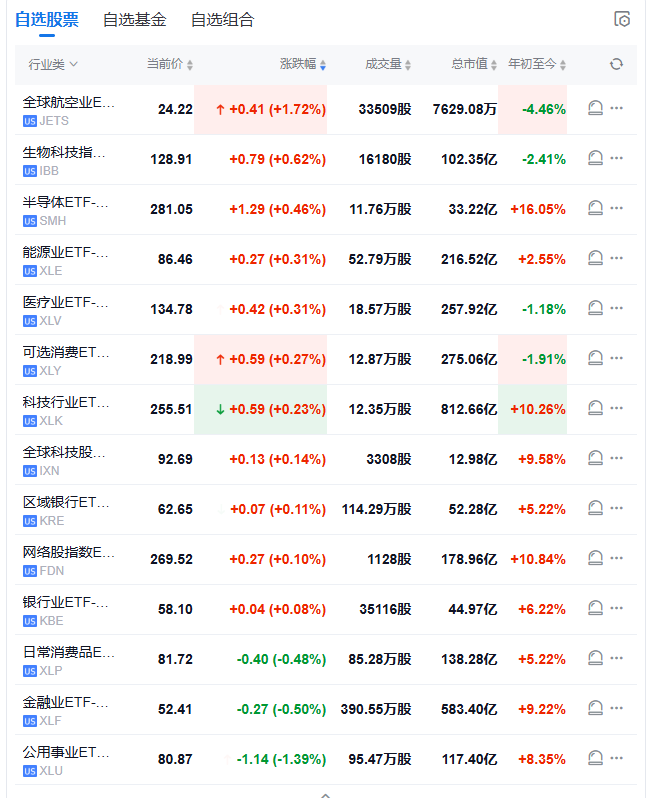Set alert bell for XLY row

(x=596, y=358)
